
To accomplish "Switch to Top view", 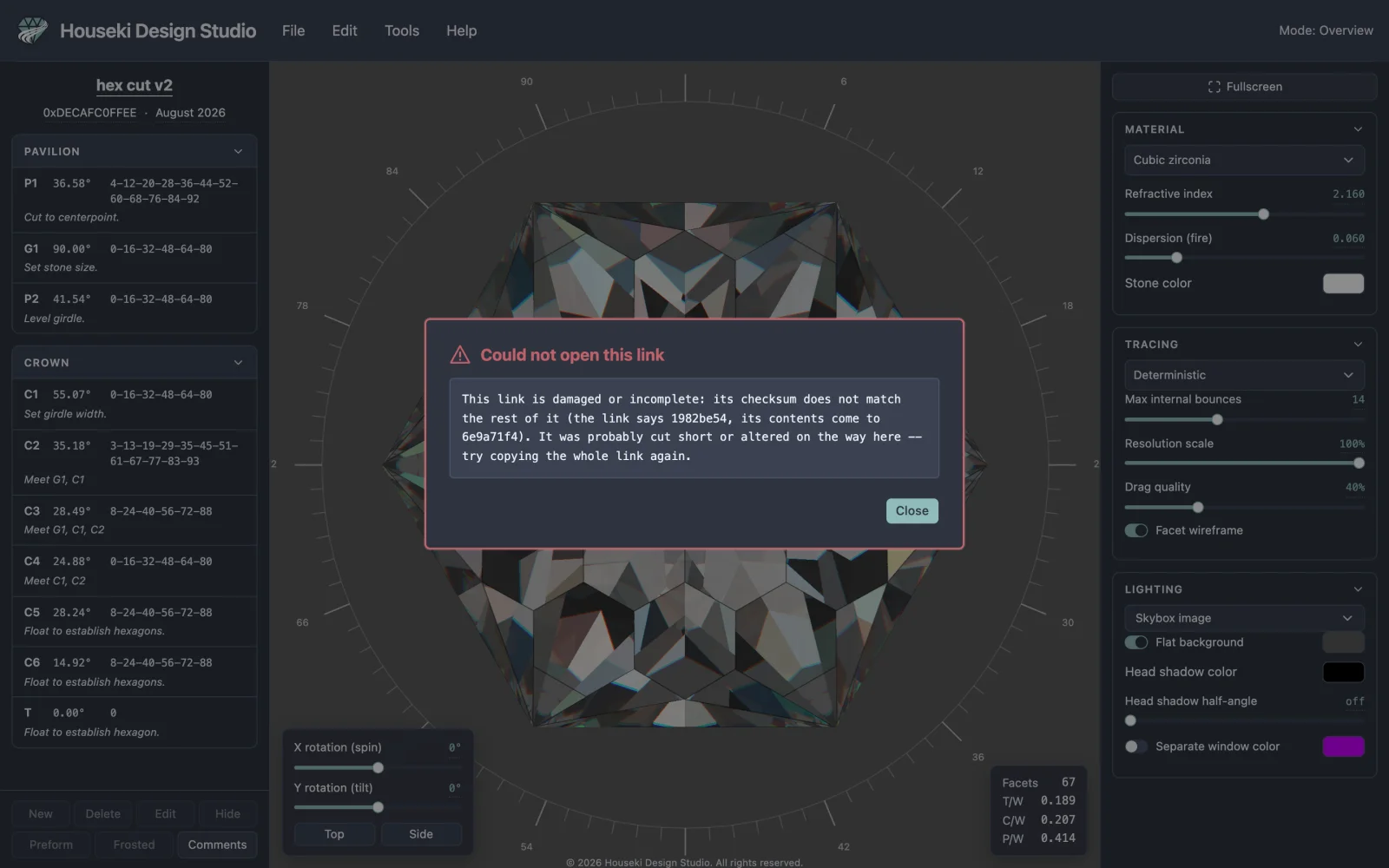I will [334, 834].
